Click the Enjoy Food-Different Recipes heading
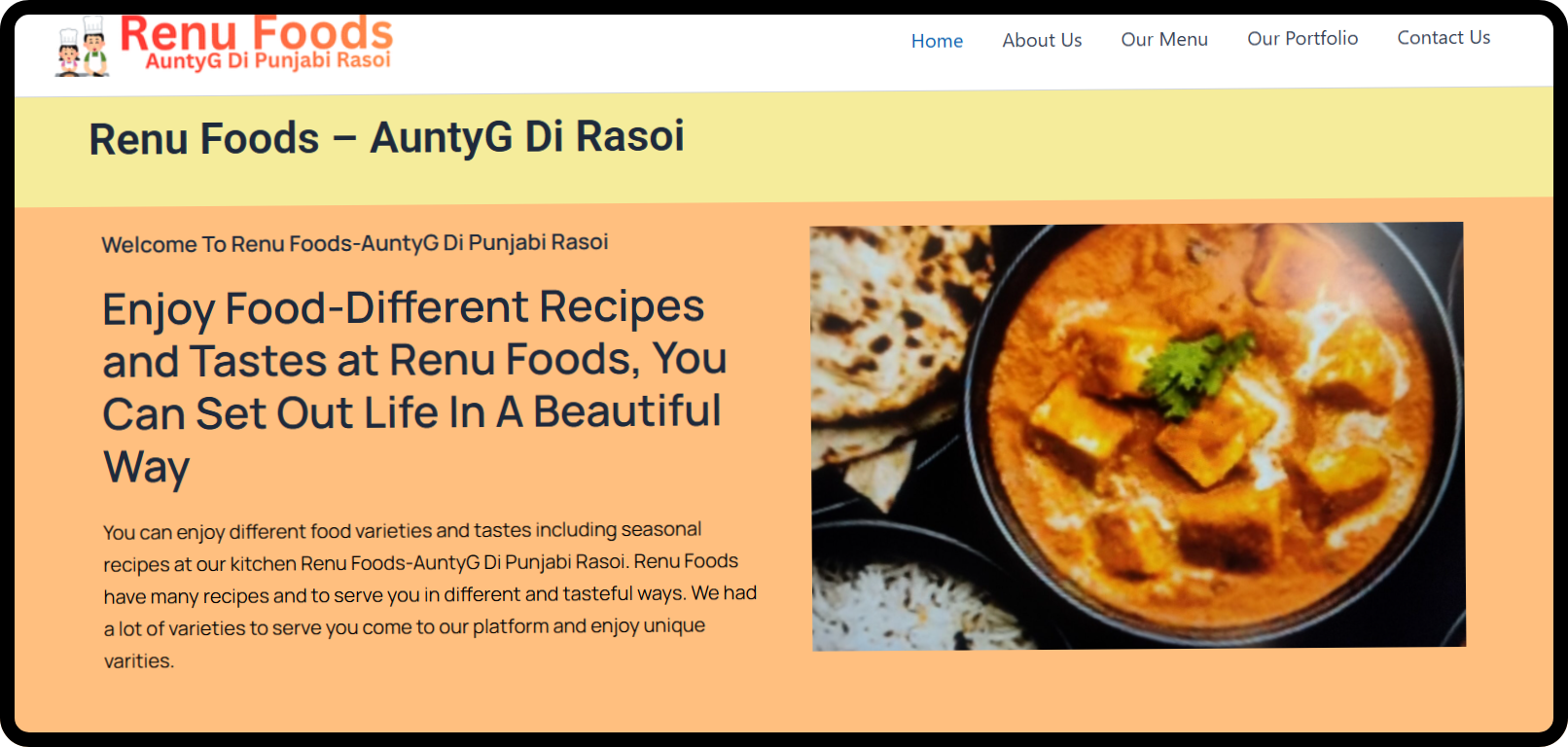This screenshot has height=747, width=1568. click(414, 386)
